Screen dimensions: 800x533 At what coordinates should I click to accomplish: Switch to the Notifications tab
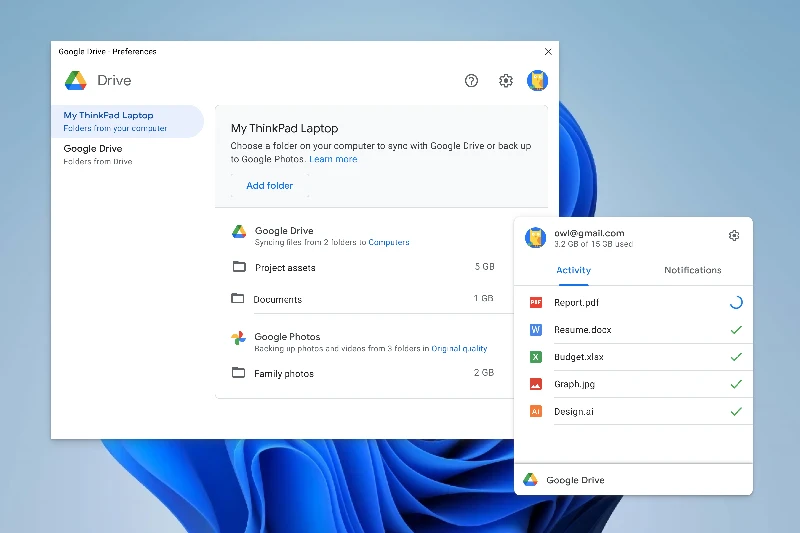pyautogui.click(x=692, y=270)
